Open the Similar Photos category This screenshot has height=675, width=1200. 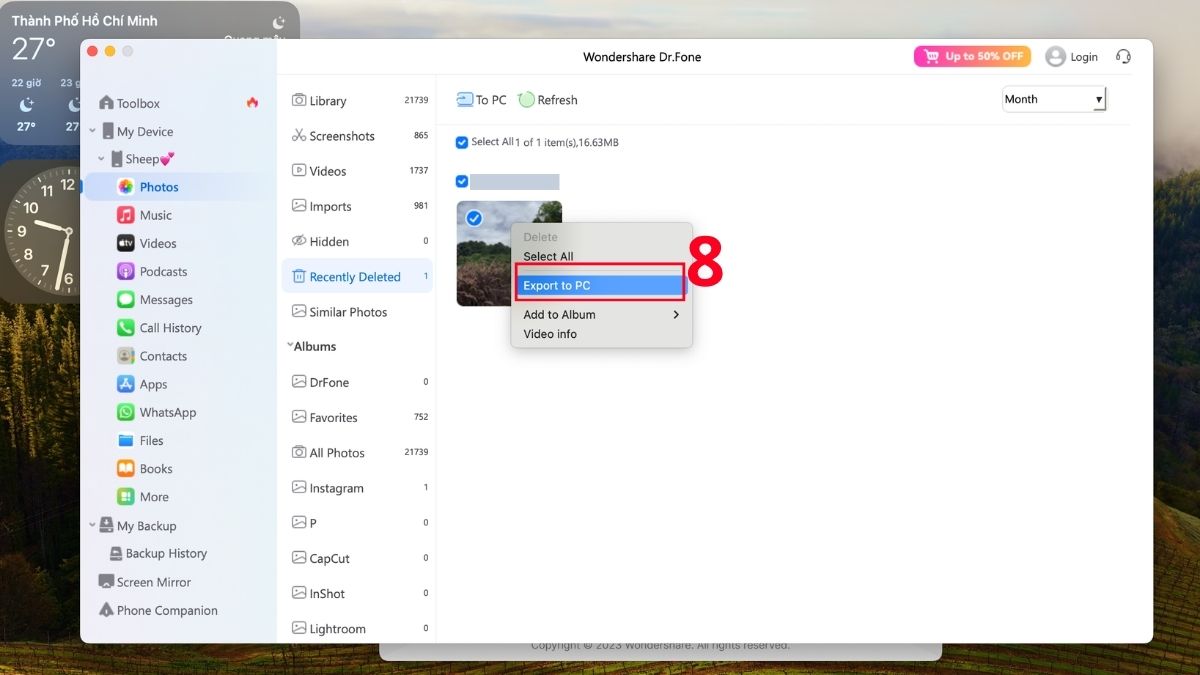357,312
